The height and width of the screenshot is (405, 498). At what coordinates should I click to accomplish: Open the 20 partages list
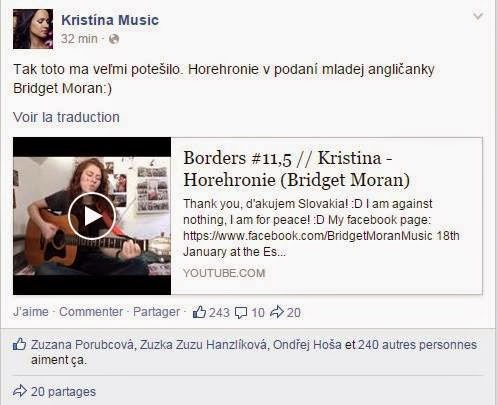coord(63,391)
